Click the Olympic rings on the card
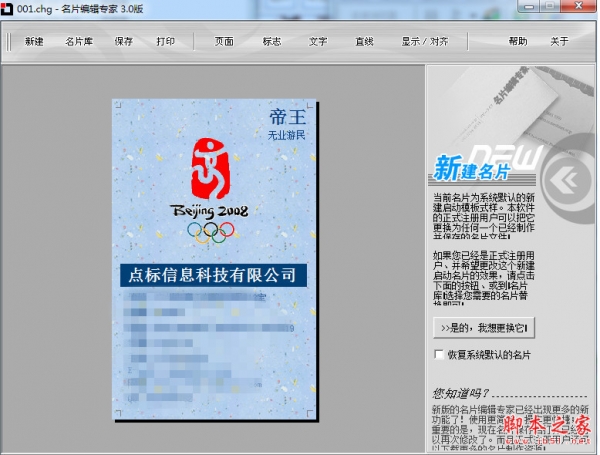Image resolution: width=600 pixels, height=455 pixels. coord(210,232)
